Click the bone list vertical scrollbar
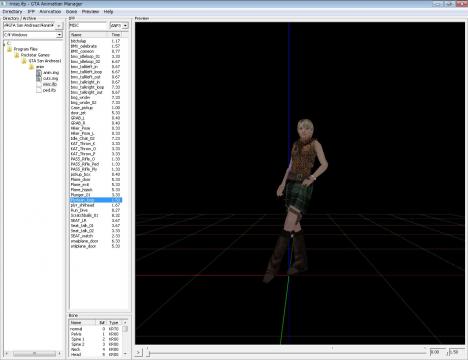 coord(125,338)
